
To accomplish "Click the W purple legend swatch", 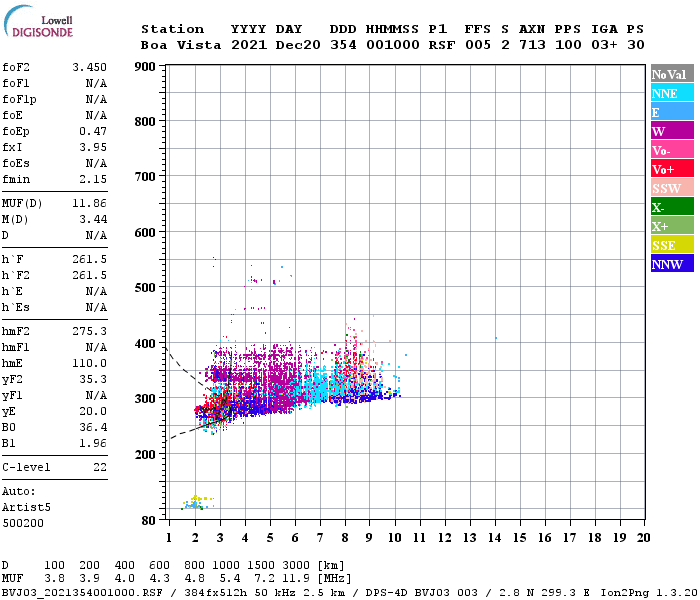I will coord(672,131).
